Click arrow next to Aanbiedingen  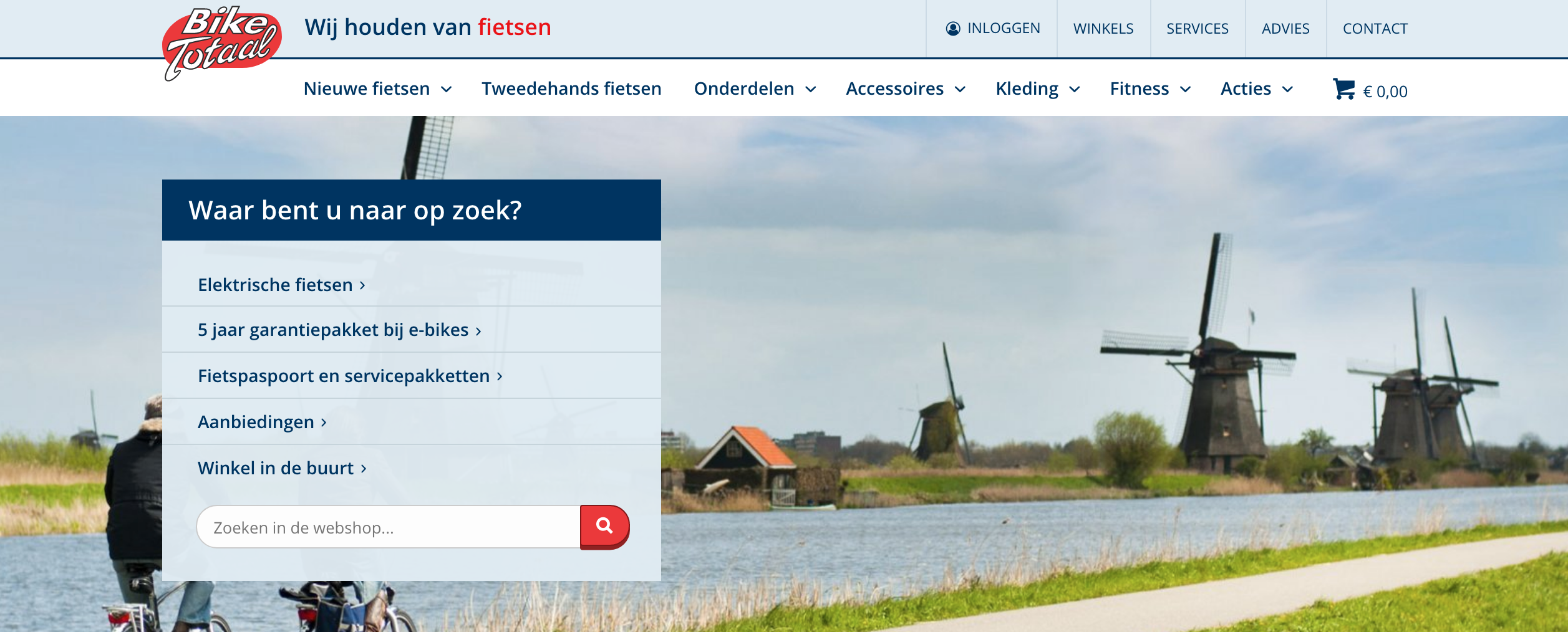324,423
